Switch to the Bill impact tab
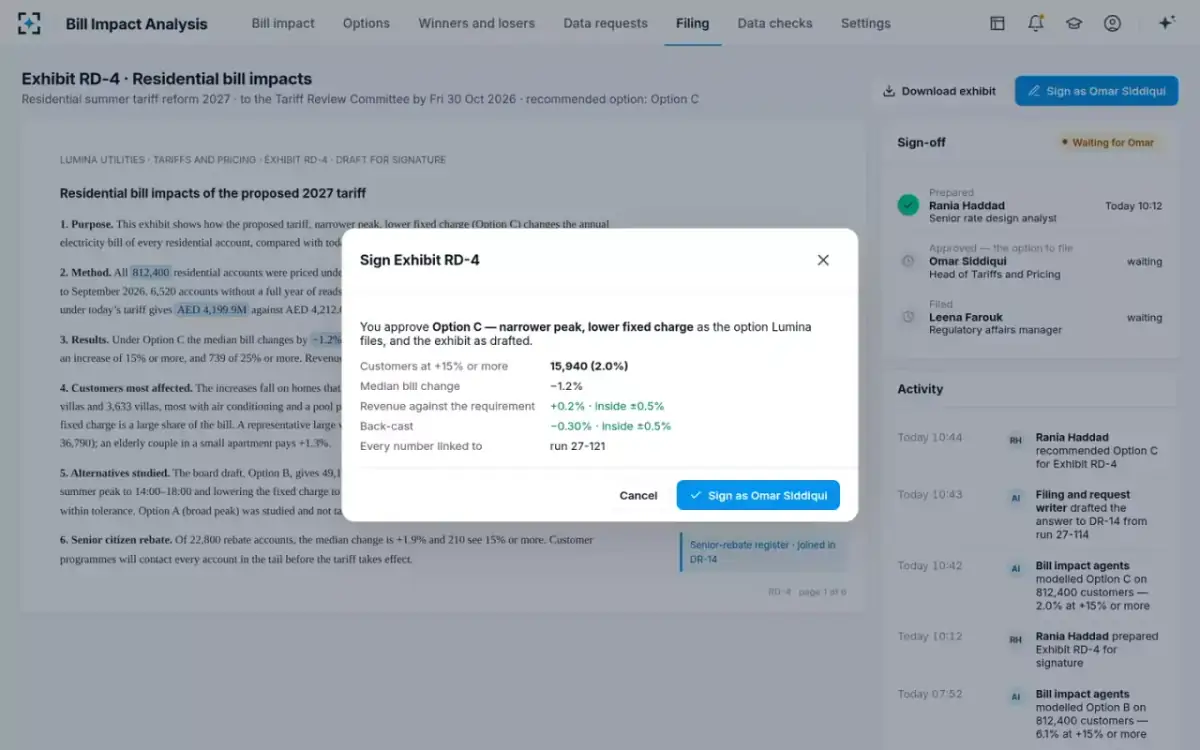This screenshot has width=1200, height=750. [x=283, y=23]
